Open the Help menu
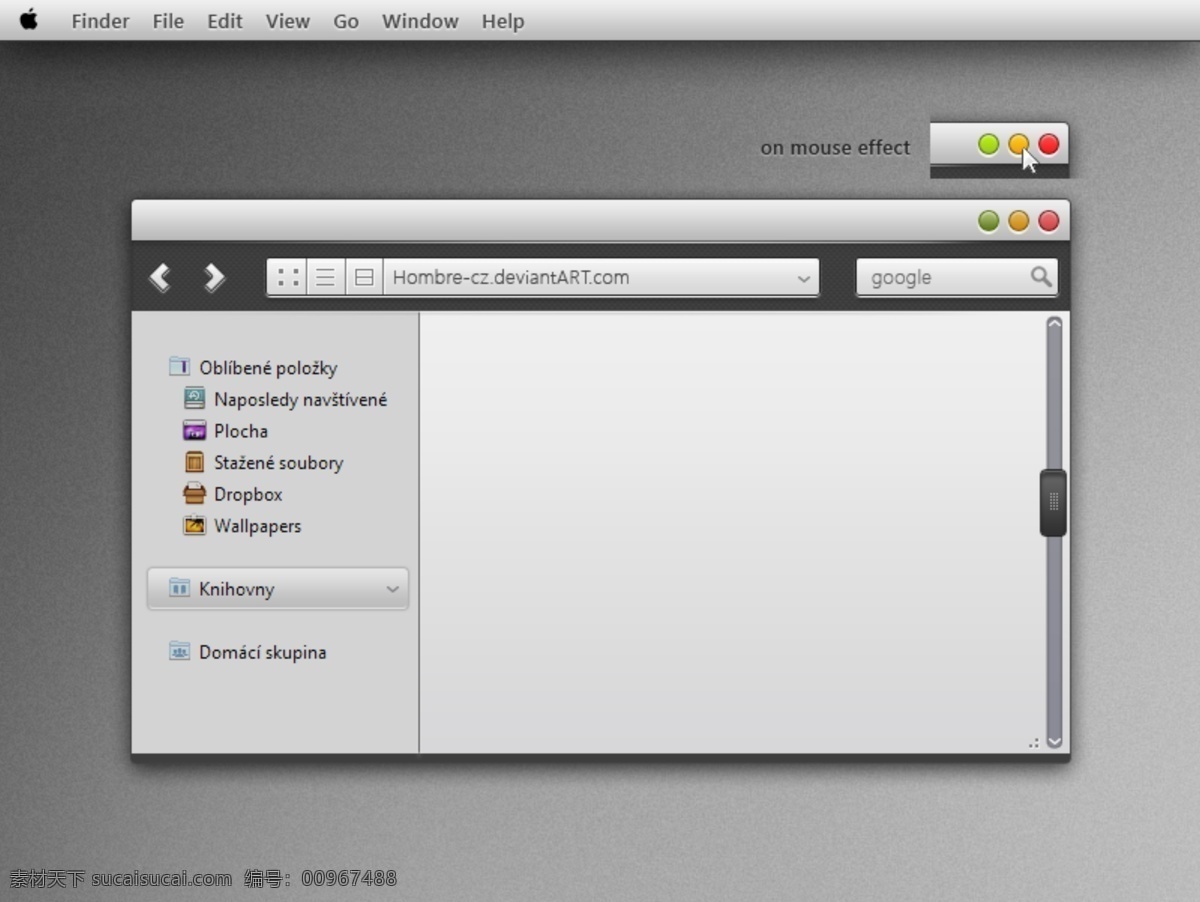The image size is (1200, 902). pyautogui.click(x=503, y=21)
